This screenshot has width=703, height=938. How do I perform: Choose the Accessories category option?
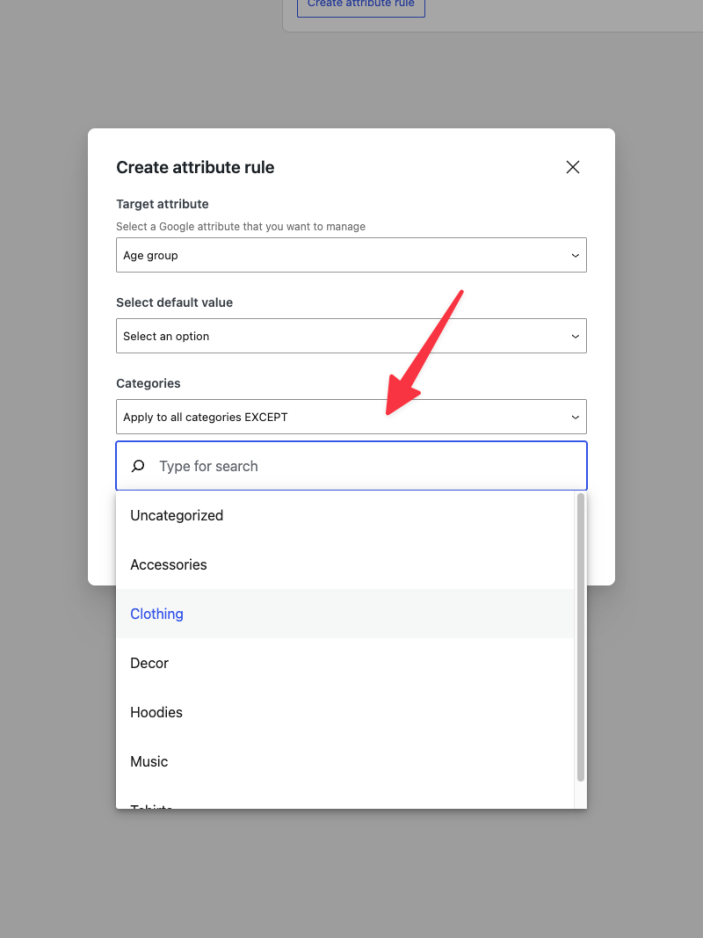pos(169,565)
